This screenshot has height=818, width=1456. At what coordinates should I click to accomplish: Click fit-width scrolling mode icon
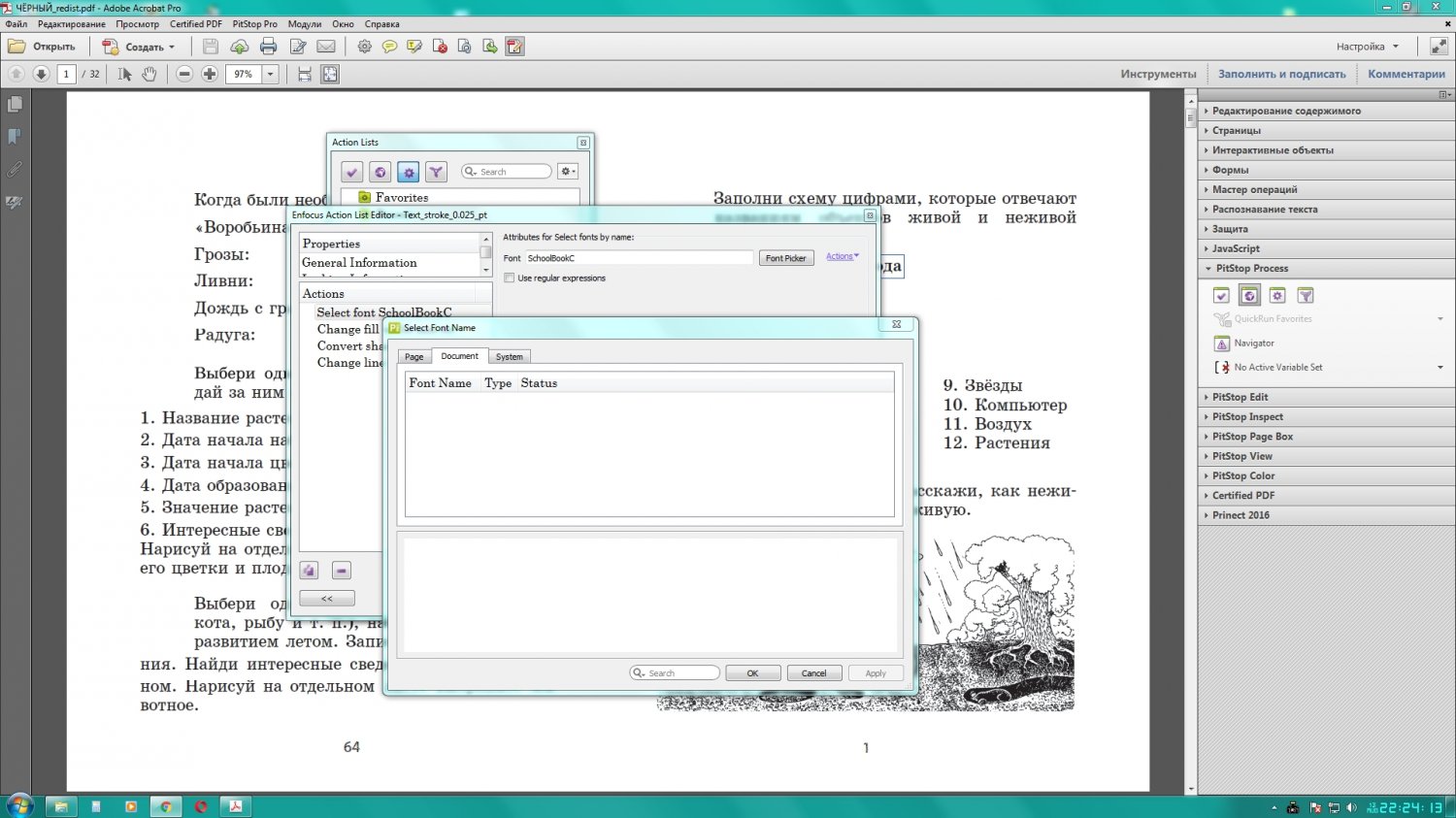(x=305, y=74)
